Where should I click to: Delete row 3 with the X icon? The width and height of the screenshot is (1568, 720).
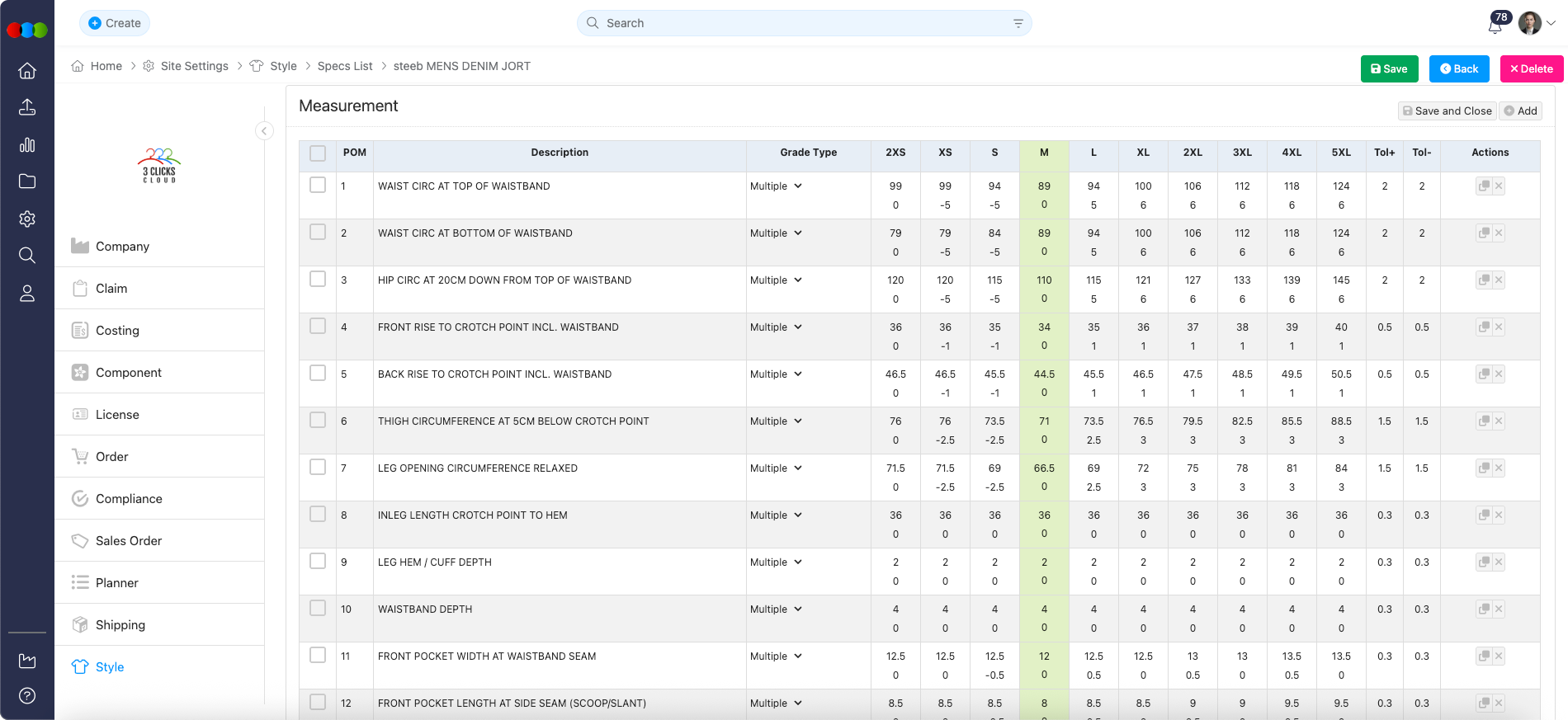click(1499, 280)
